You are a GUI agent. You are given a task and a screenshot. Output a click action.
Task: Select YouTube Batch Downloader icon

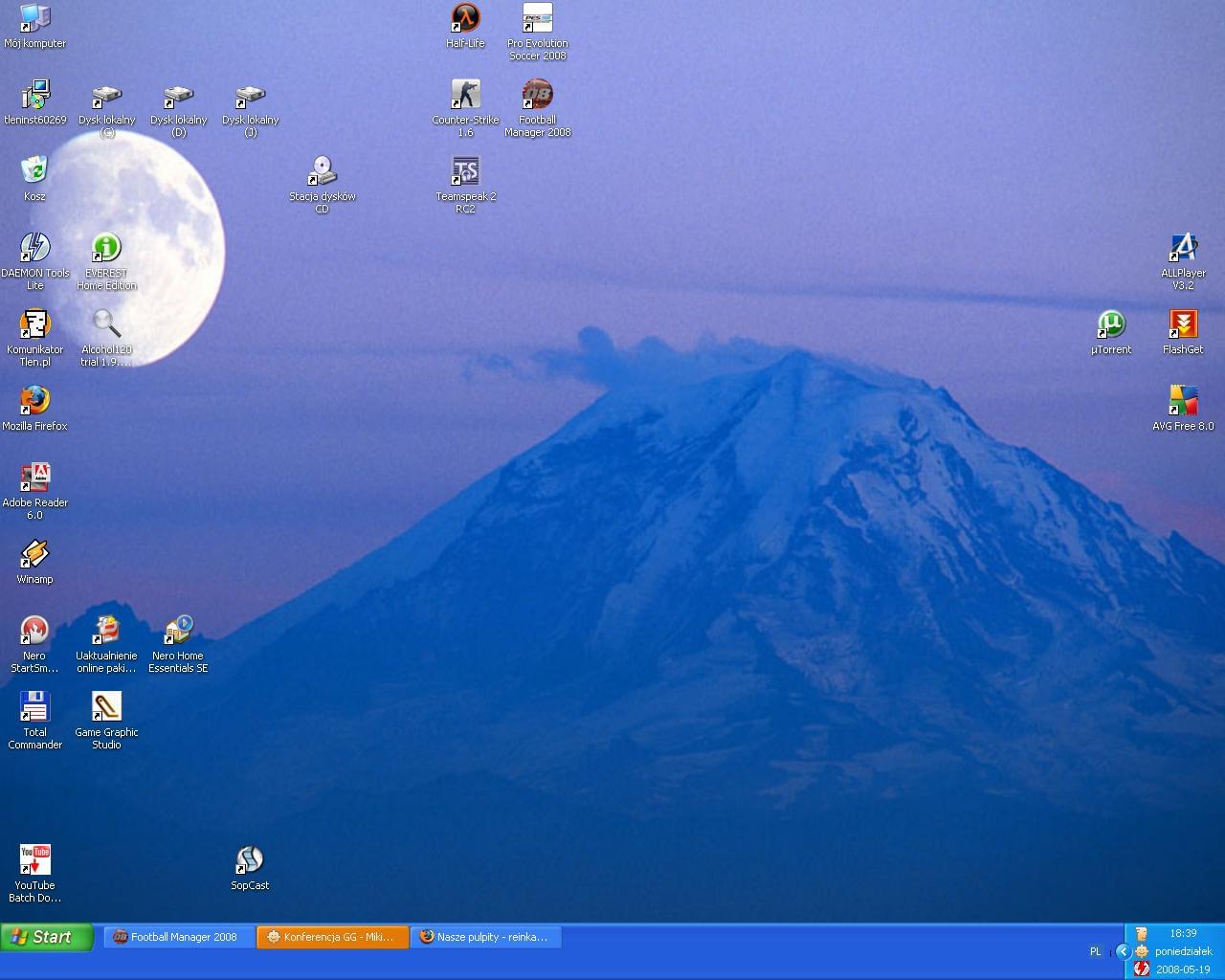click(x=34, y=875)
